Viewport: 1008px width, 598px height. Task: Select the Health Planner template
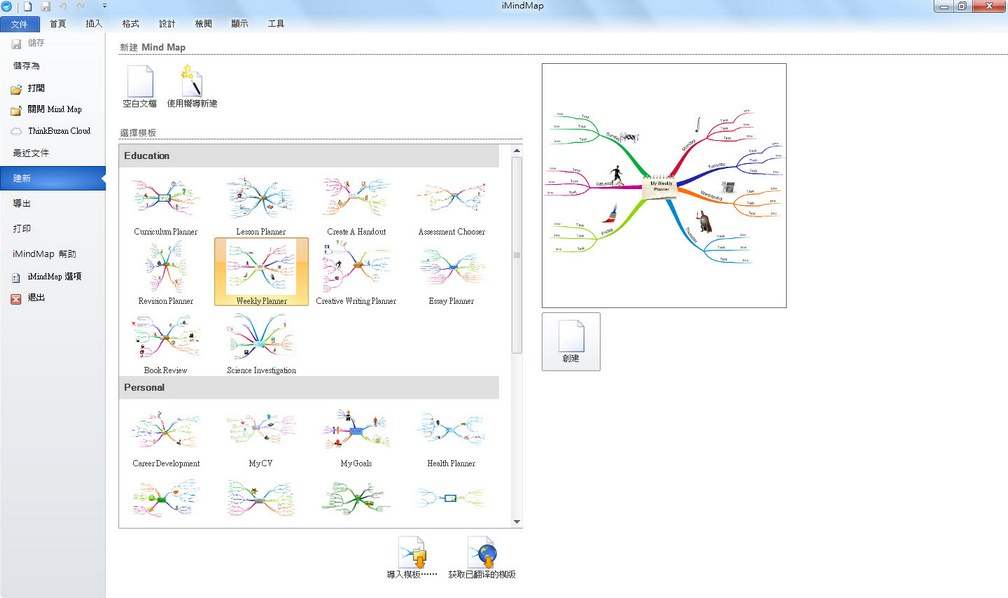click(451, 437)
